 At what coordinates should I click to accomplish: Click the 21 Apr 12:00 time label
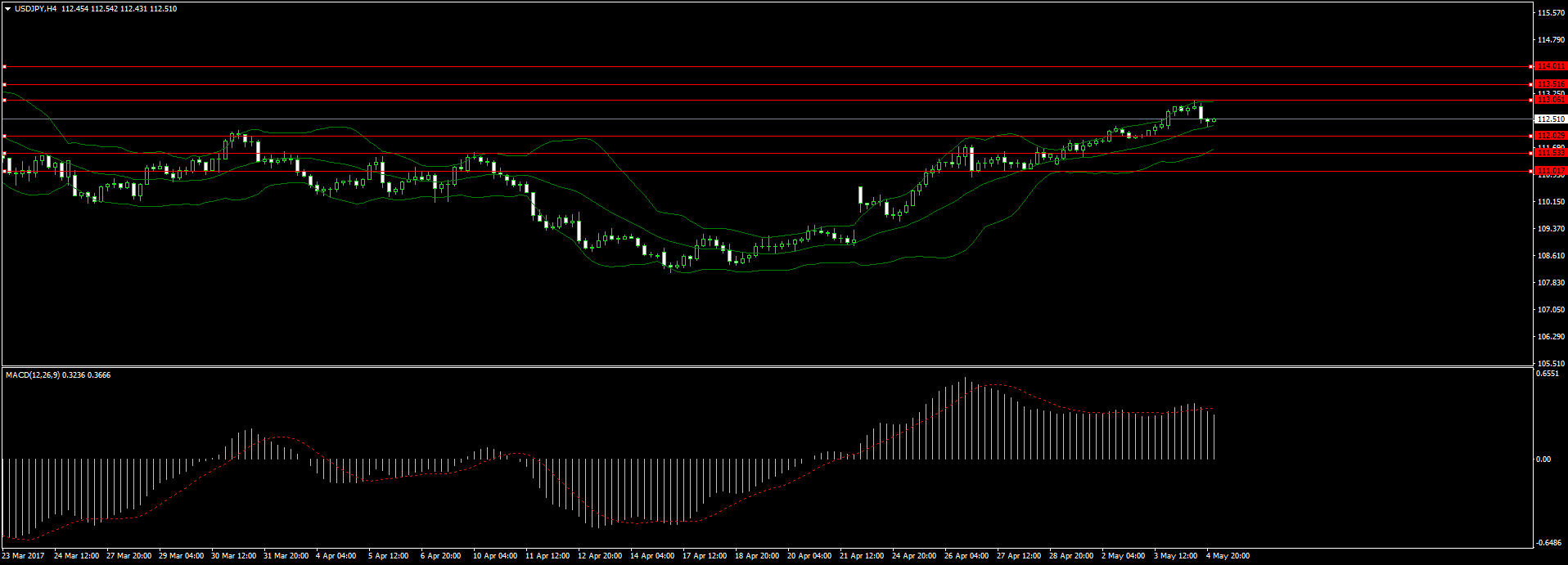pos(862,556)
